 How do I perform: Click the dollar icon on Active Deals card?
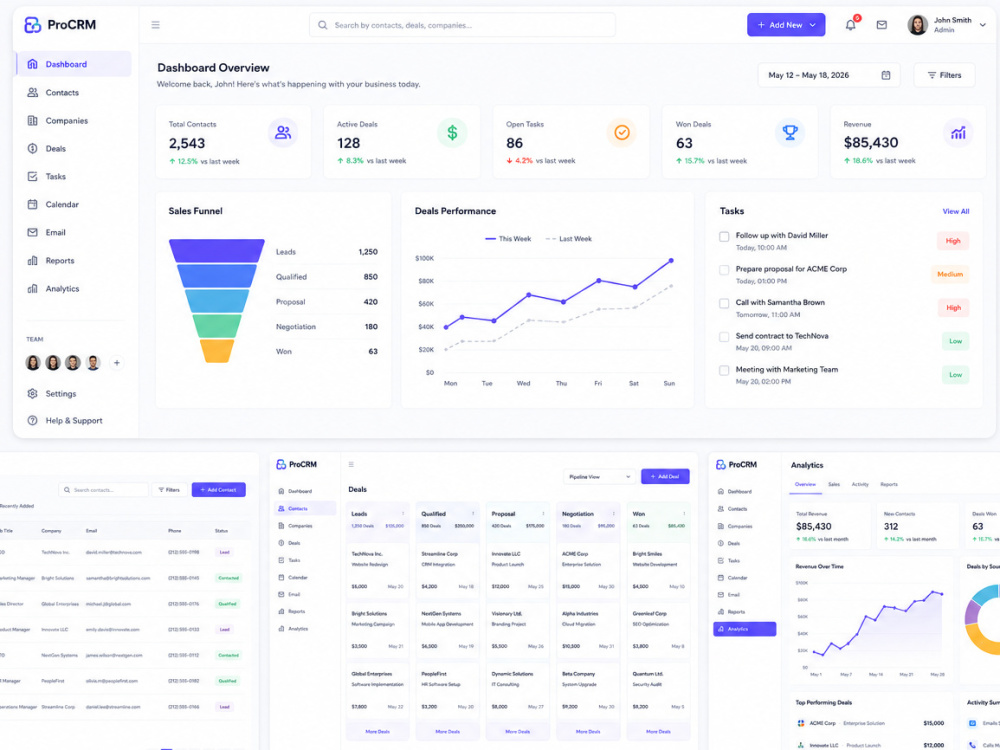[452, 133]
